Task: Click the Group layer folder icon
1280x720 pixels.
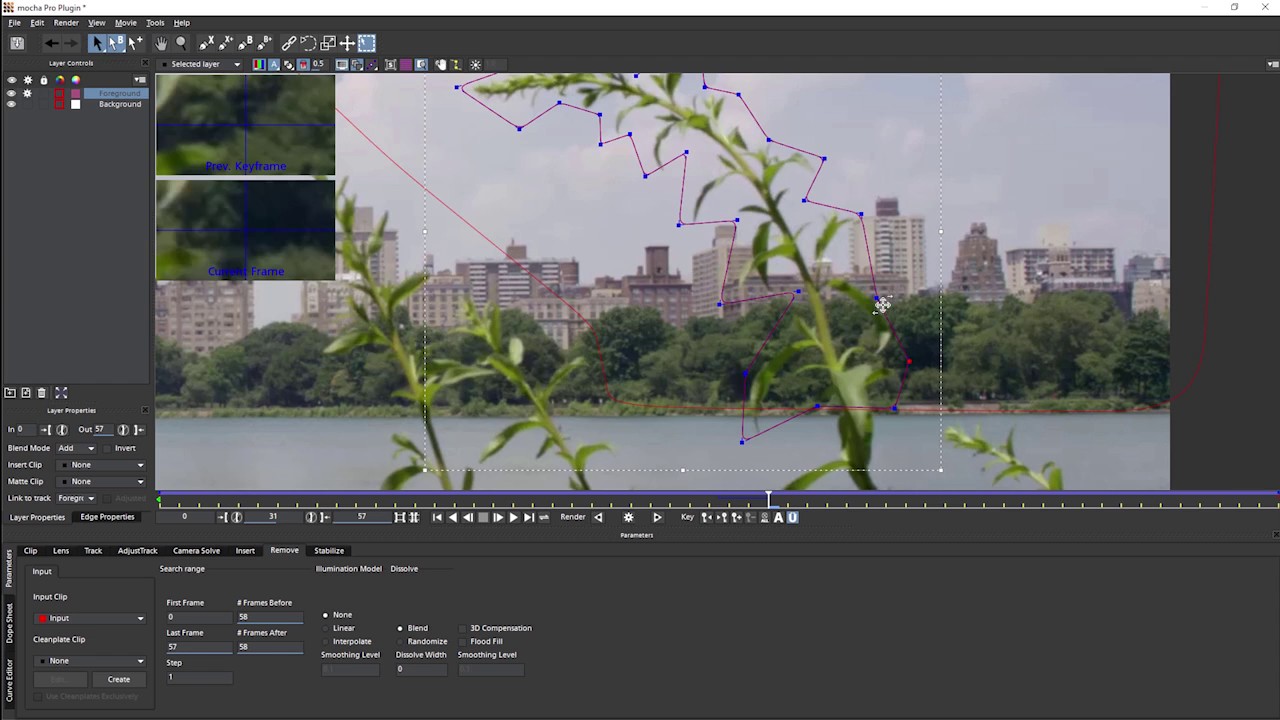Action: [x=10, y=393]
